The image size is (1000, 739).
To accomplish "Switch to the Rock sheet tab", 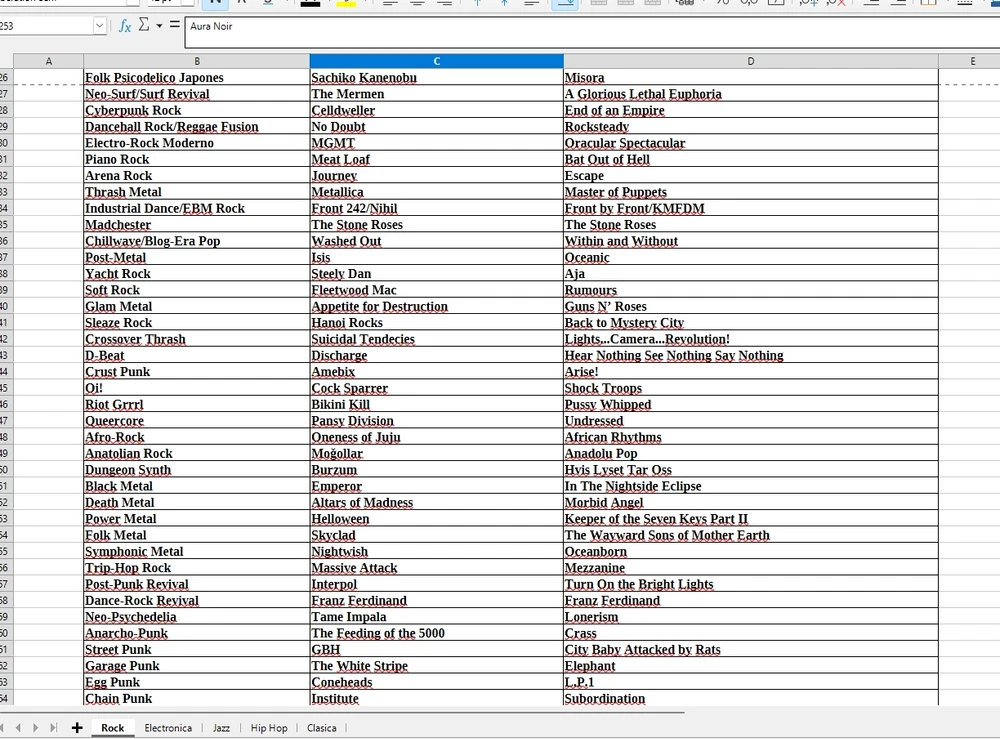I will click(x=113, y=728).
